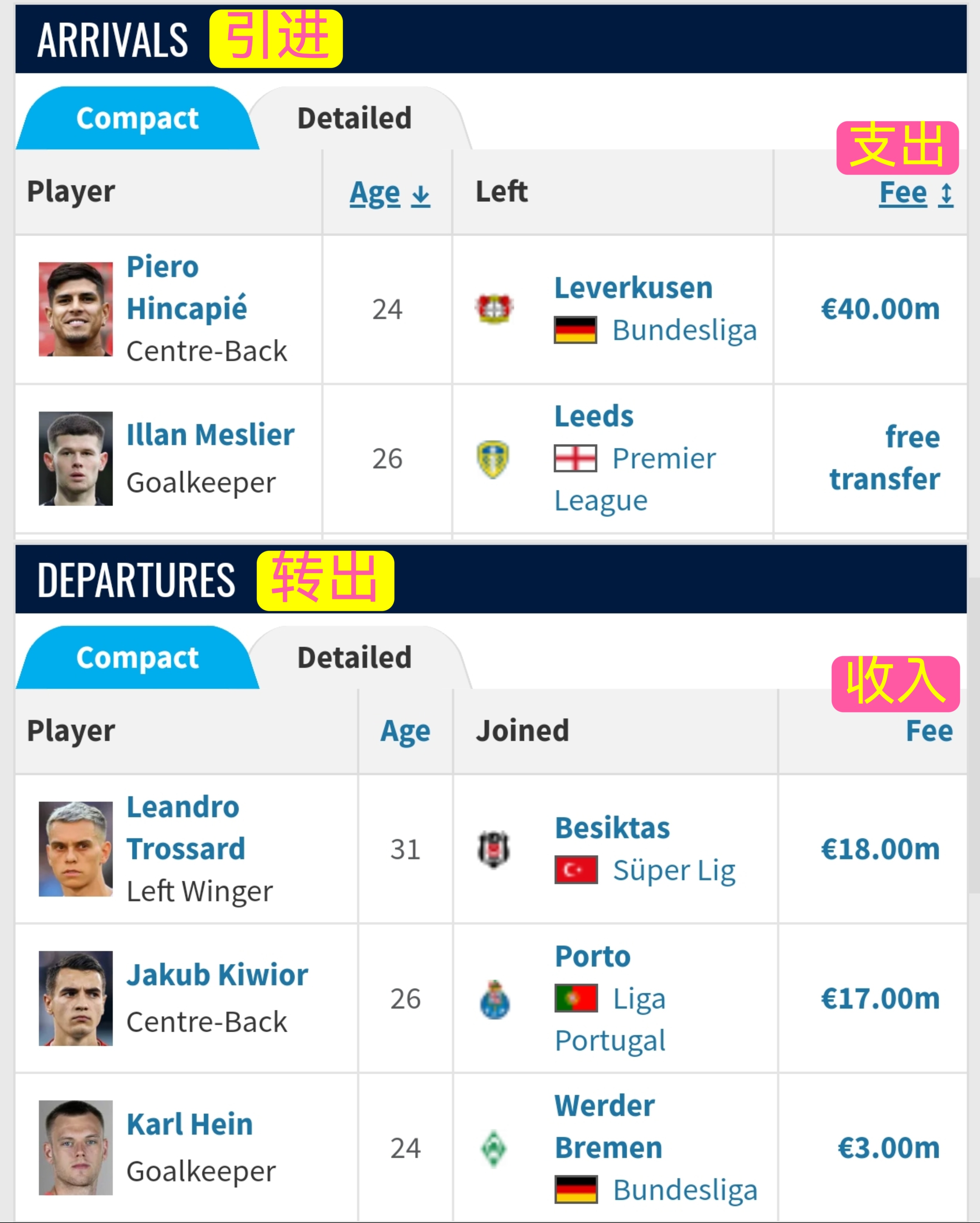Click the Werder Bremen crest icon
The image size is (980, 1223).
click(494, 1149)
